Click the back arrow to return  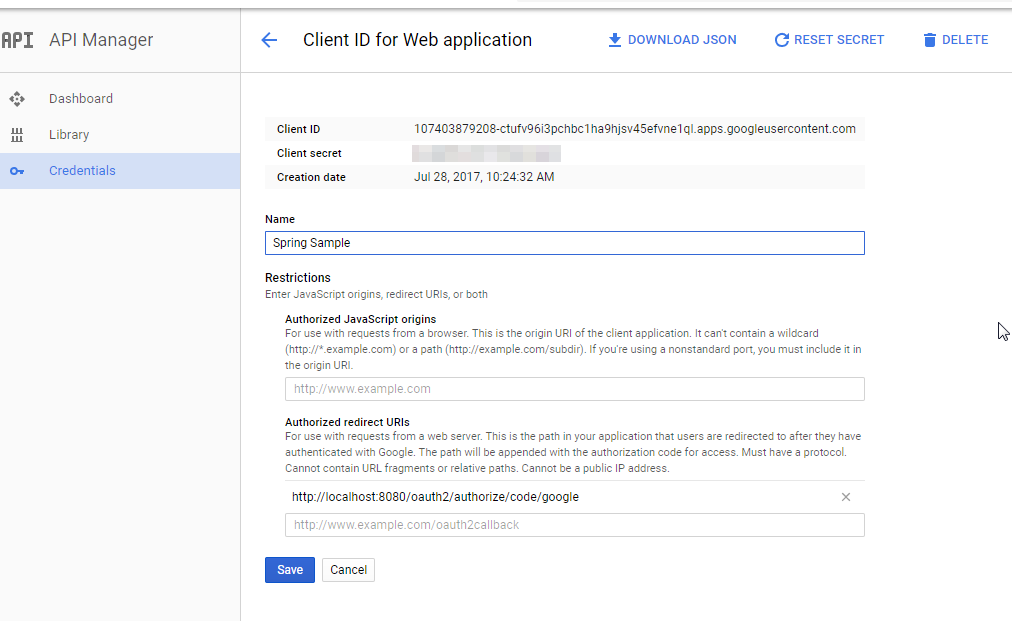coord(268,40)
